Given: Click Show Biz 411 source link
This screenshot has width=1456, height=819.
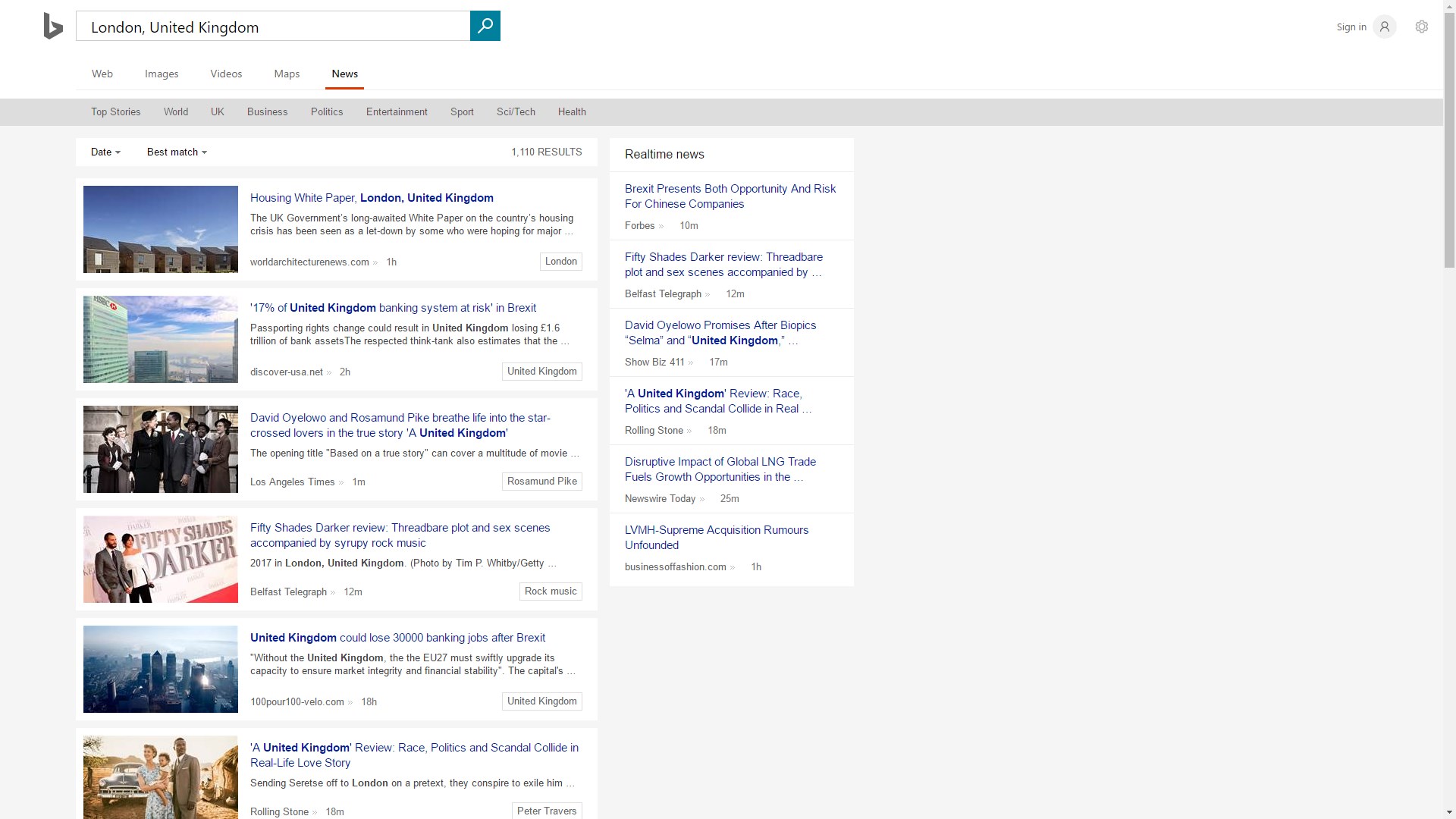Looking at the screenshot, I should click(x=654, y=362).
